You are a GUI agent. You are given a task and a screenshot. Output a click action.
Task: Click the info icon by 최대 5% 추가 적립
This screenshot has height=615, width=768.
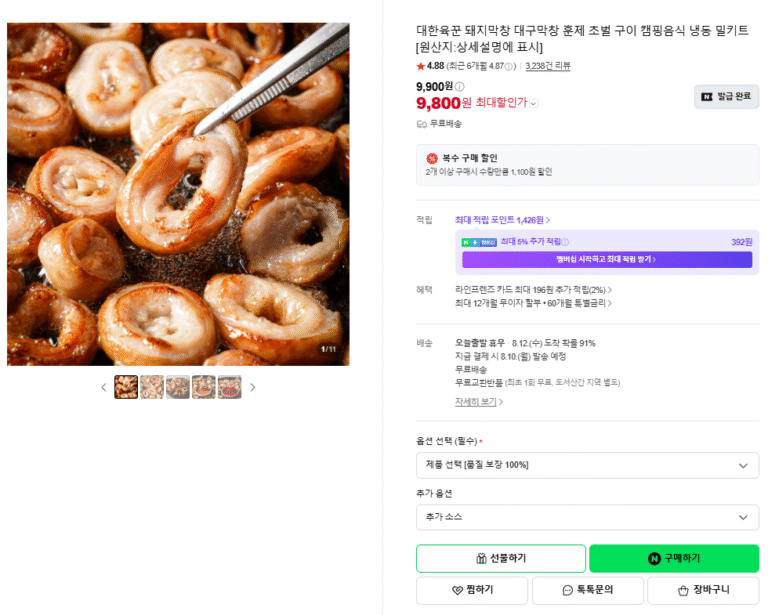565,242
